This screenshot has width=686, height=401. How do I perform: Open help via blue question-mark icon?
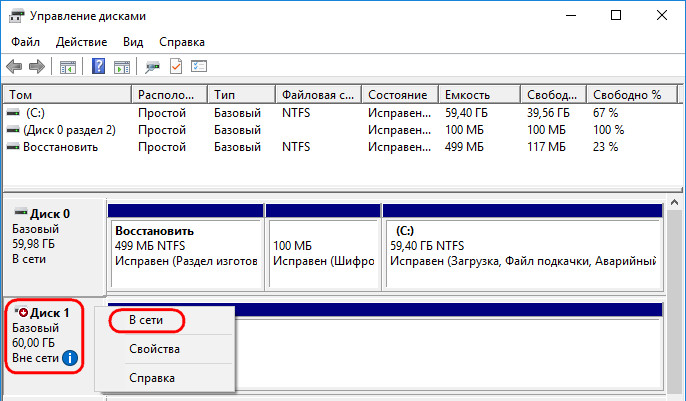(x=98, y=66)
